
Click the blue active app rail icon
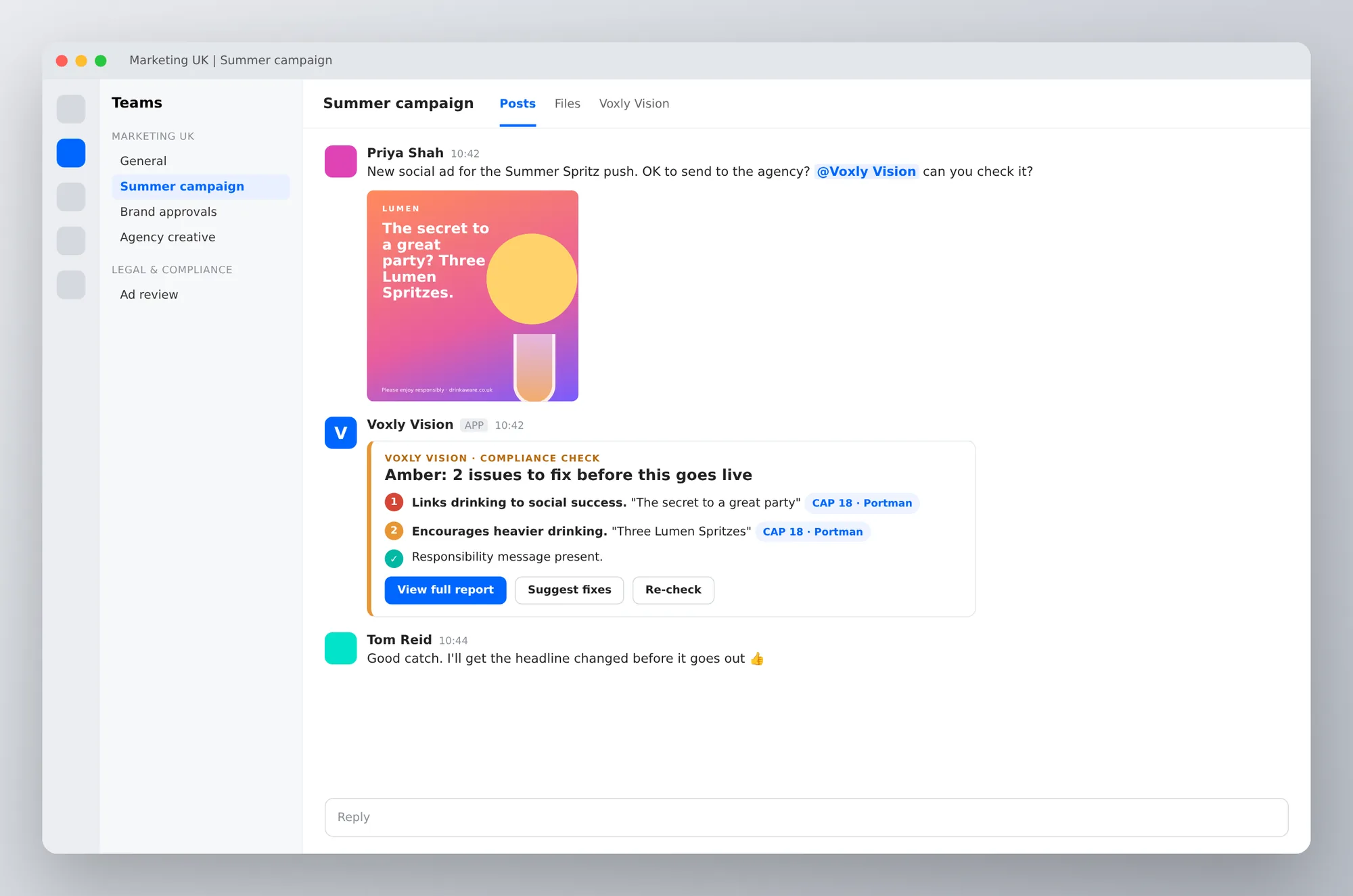point(71,153)
